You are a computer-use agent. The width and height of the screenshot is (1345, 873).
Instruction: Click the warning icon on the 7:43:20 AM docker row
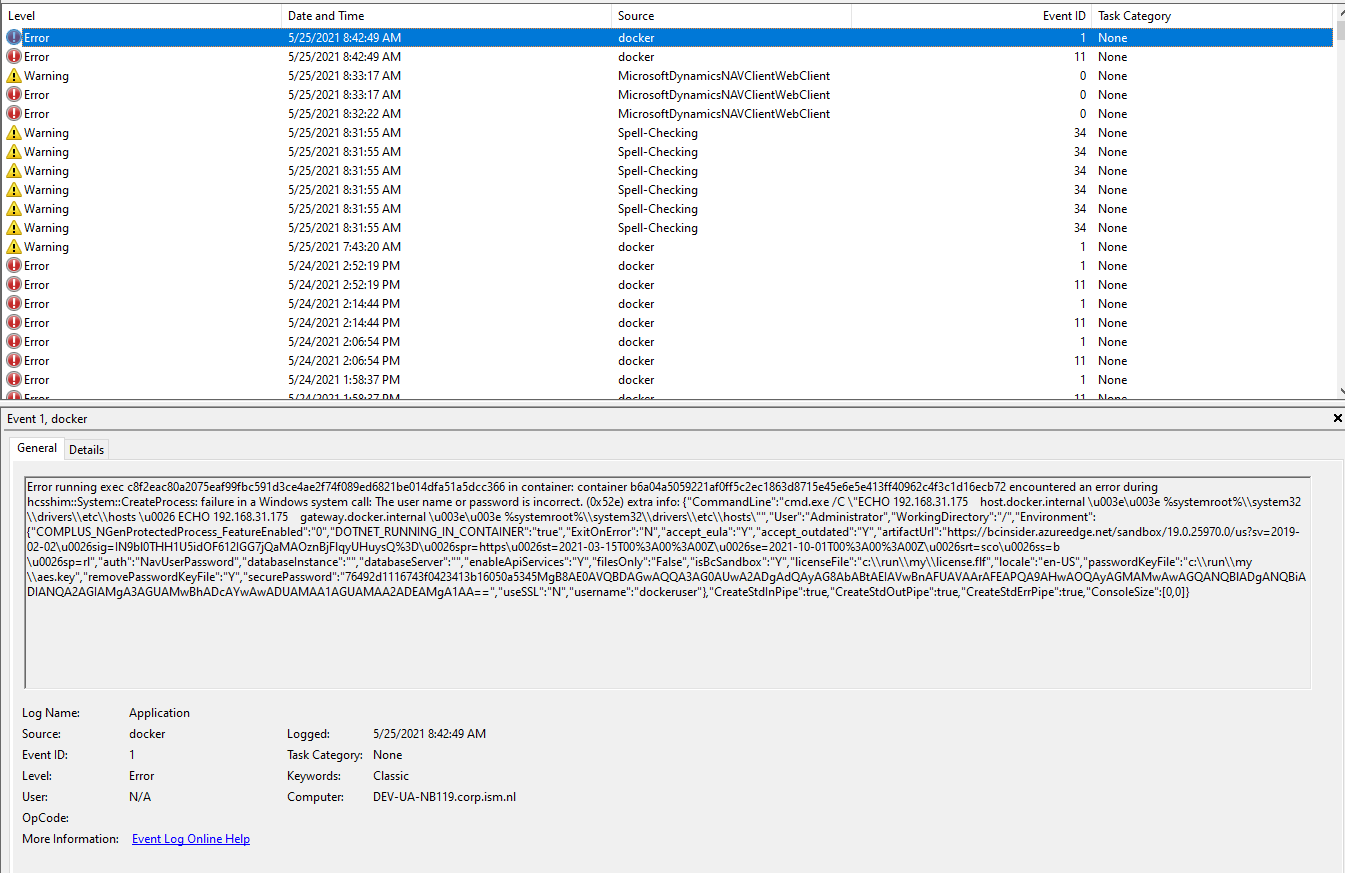coord(13,246)
